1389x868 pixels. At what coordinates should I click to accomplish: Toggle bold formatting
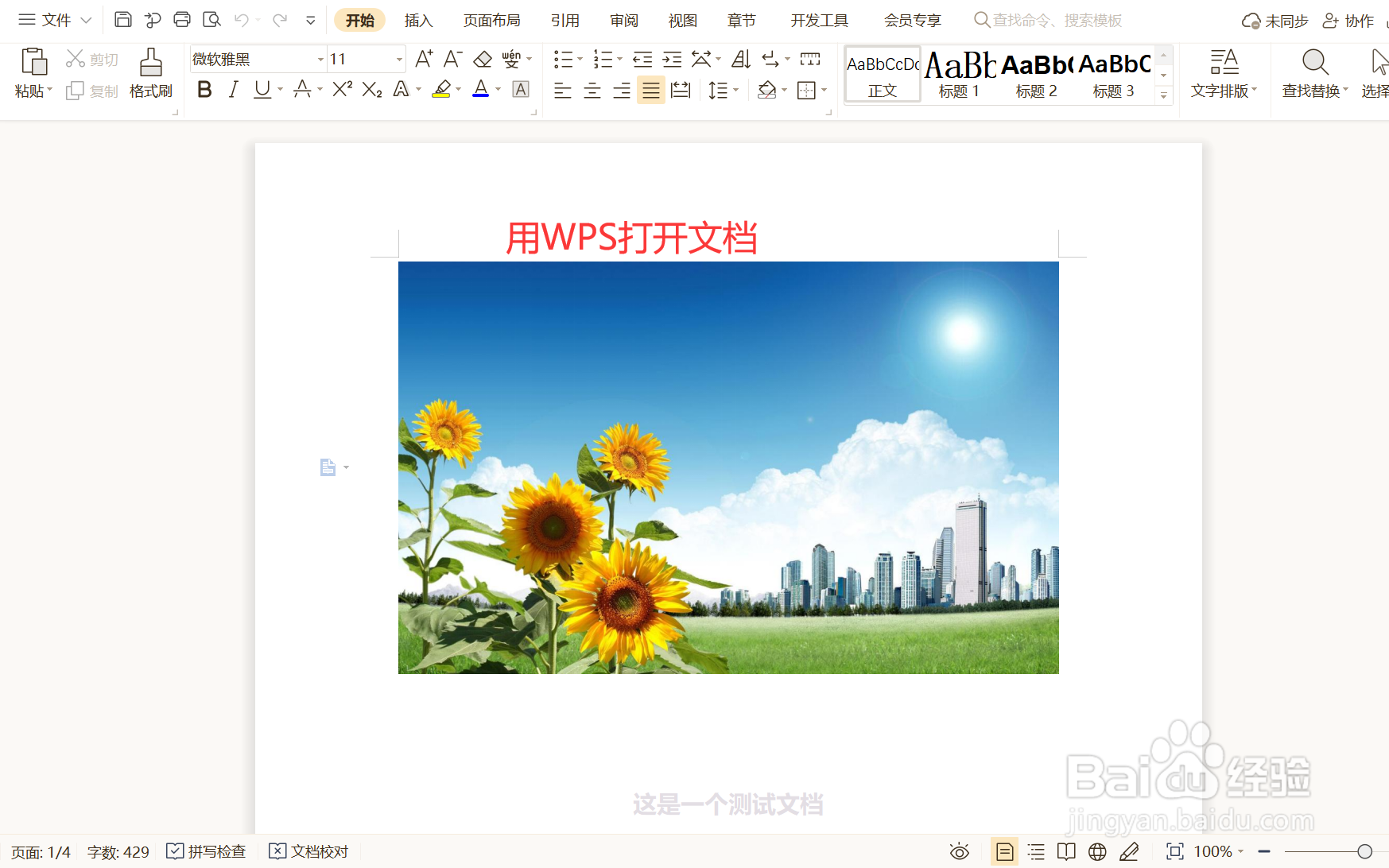click(x=204, y=90)
